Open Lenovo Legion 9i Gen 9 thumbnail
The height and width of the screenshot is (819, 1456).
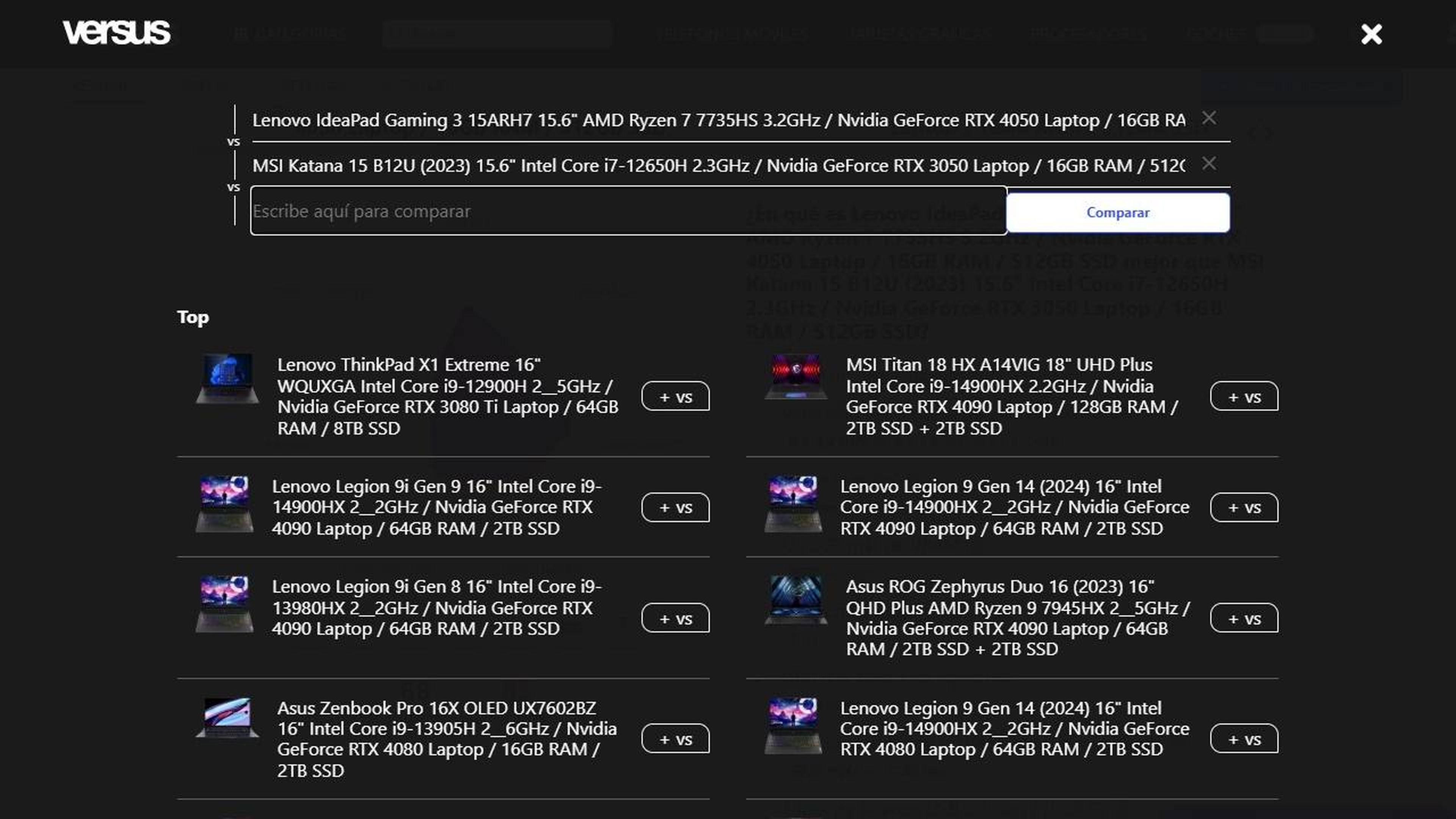click(x=224, y=504)
